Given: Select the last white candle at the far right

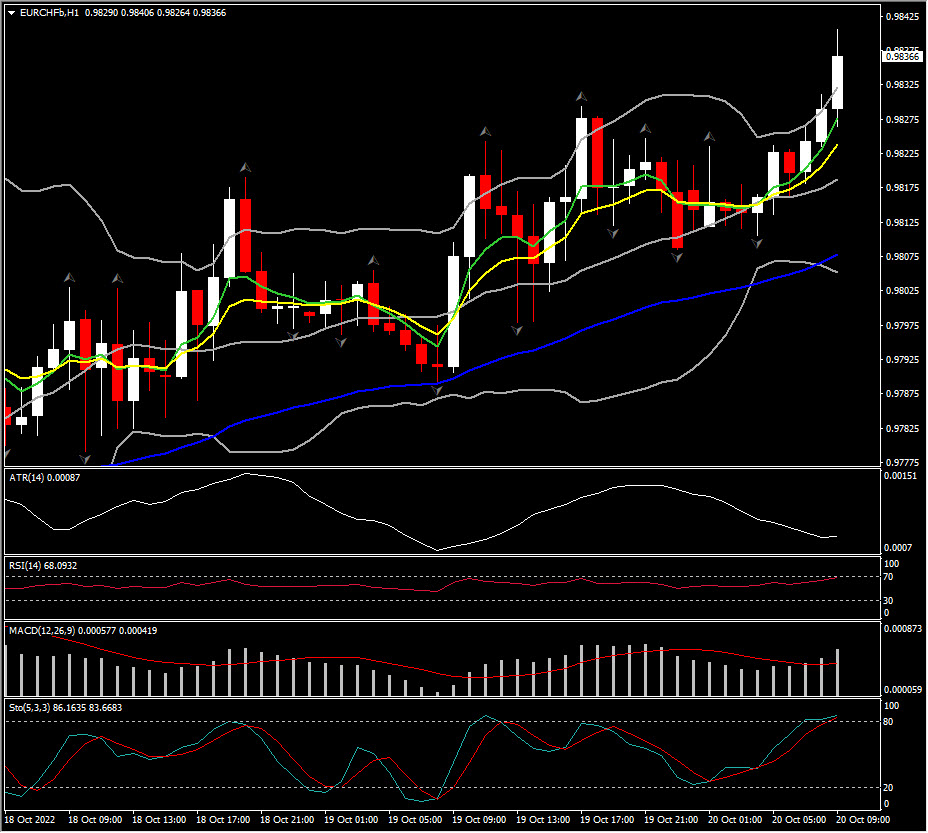Looking at the screenshot, I should [837, 82].
